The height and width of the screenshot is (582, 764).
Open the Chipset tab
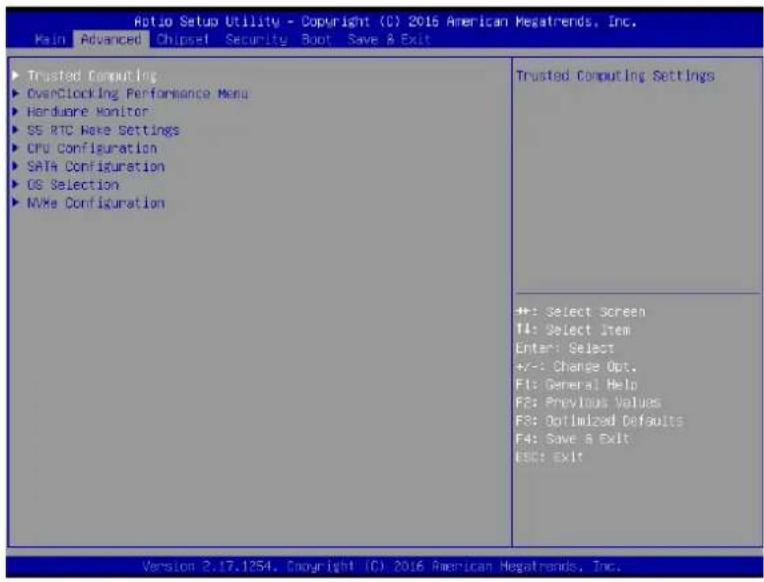tap(183, 39)
